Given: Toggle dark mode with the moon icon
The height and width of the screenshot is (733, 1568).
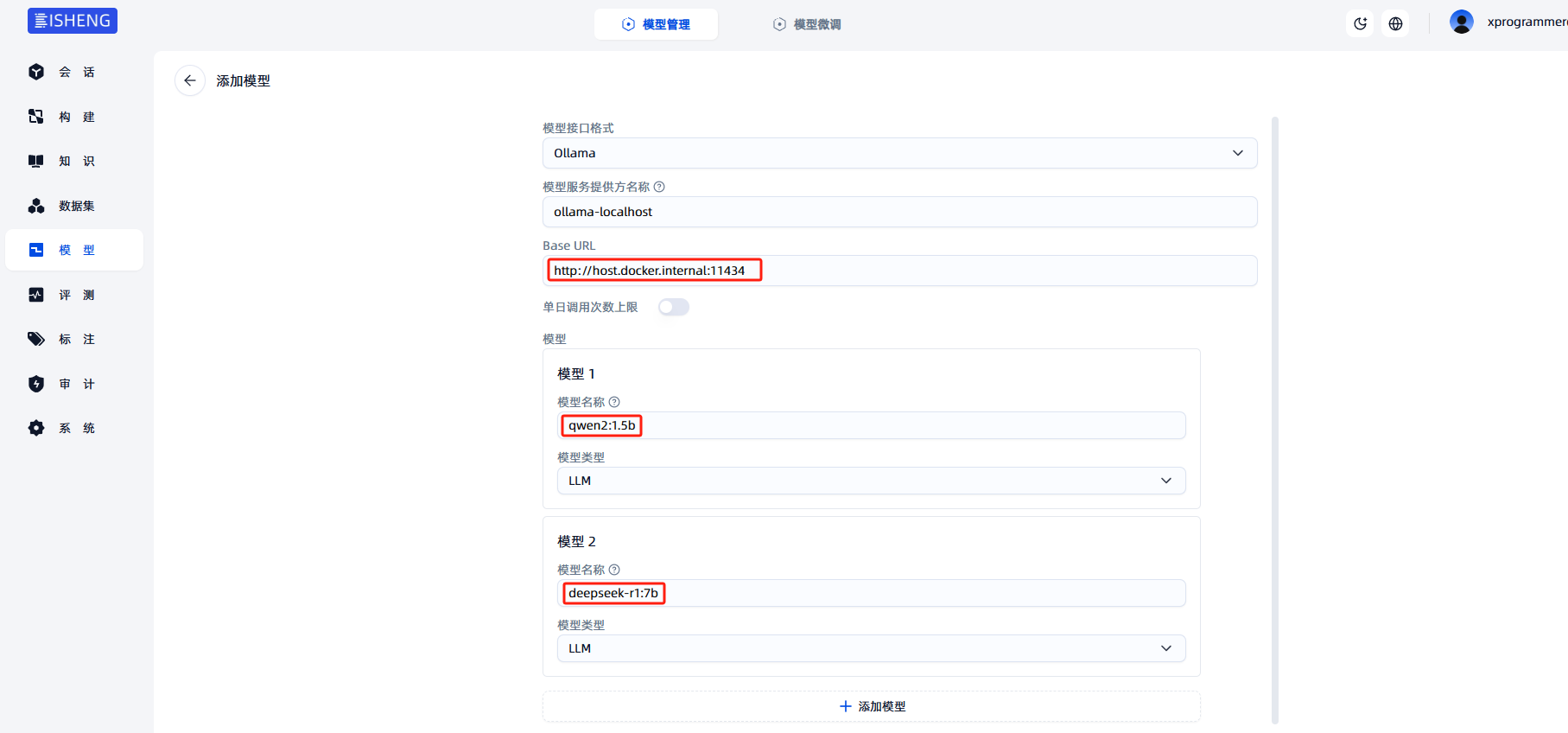Looking at the screenshot, I should tap(1360, 23).
